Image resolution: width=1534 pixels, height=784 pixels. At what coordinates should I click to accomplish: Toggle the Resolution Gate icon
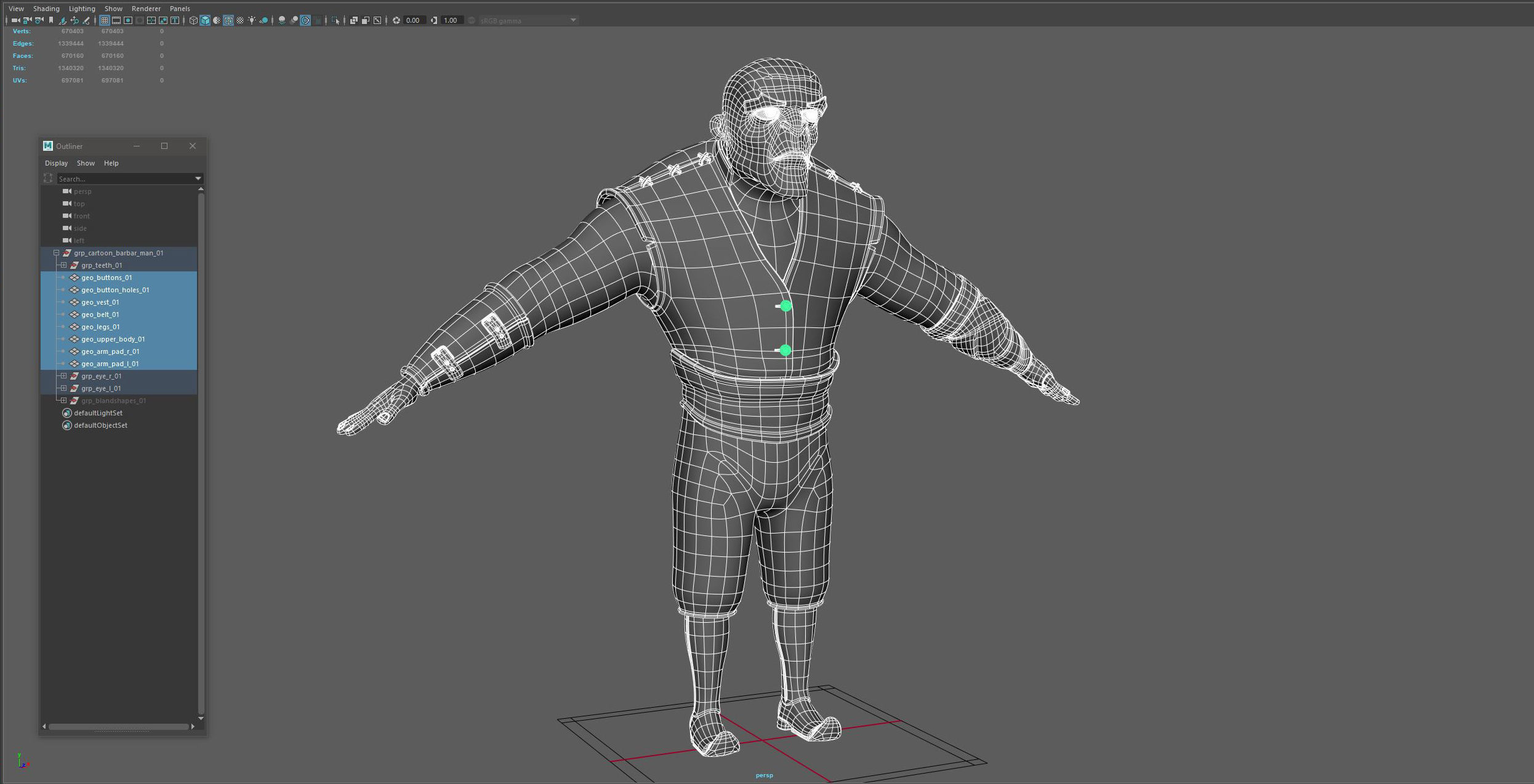pos(128,20)
